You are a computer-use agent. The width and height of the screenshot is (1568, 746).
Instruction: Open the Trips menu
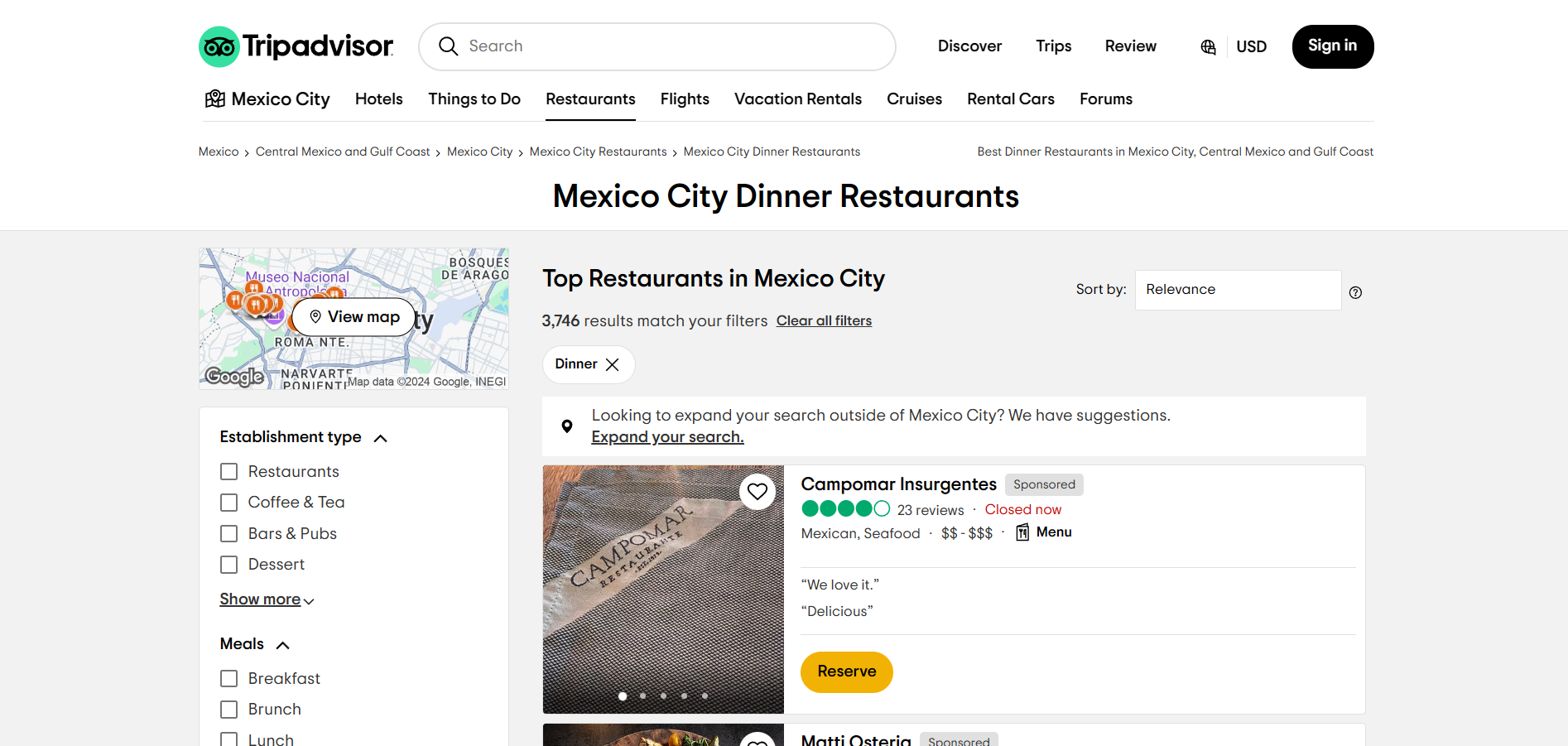click(x=1054, y=46)
